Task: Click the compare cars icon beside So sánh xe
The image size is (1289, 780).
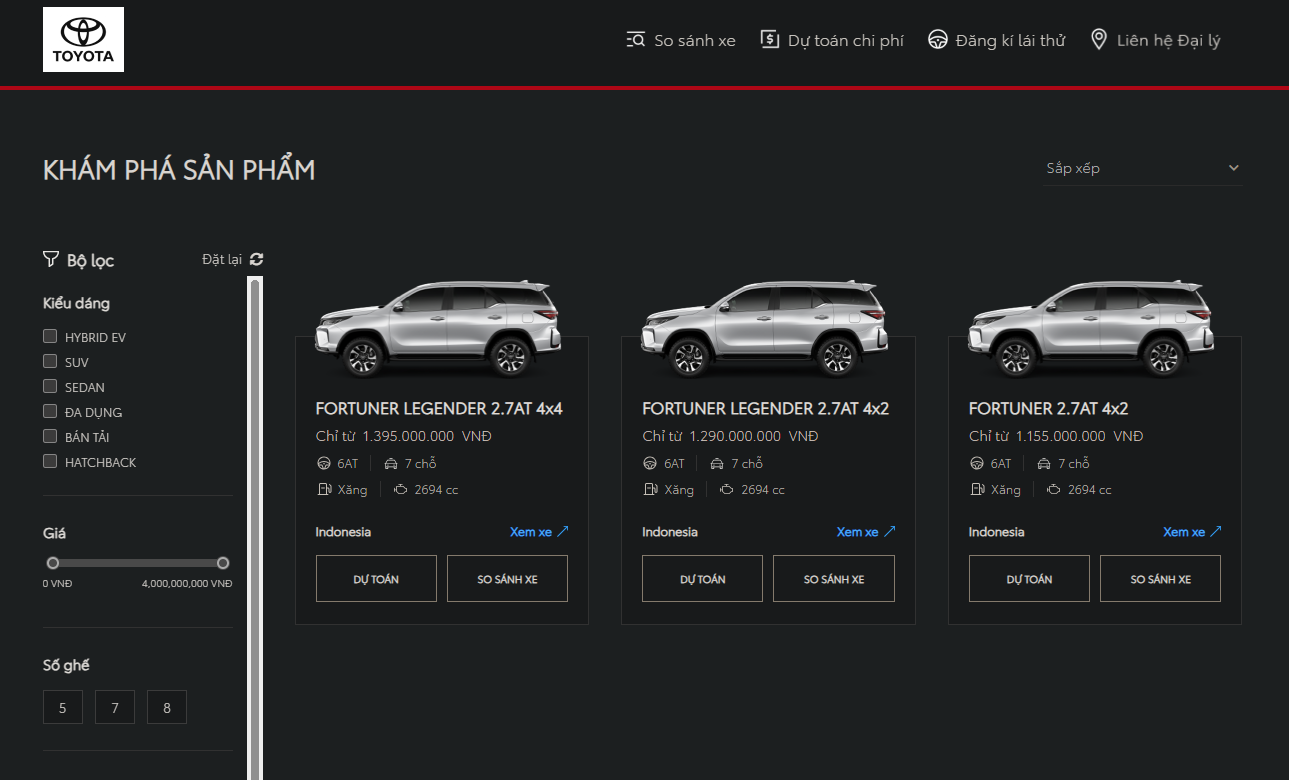Action: [636, 40]
